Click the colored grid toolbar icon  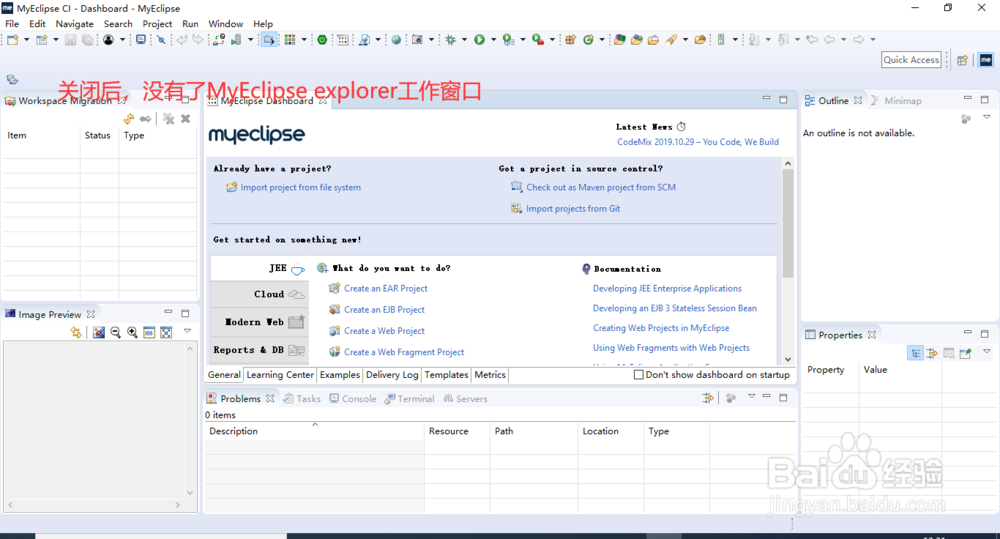290,40
